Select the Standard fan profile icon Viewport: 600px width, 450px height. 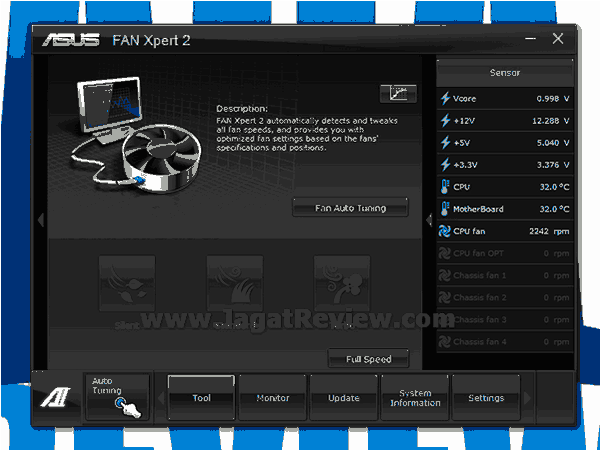[x=235, y=284]
